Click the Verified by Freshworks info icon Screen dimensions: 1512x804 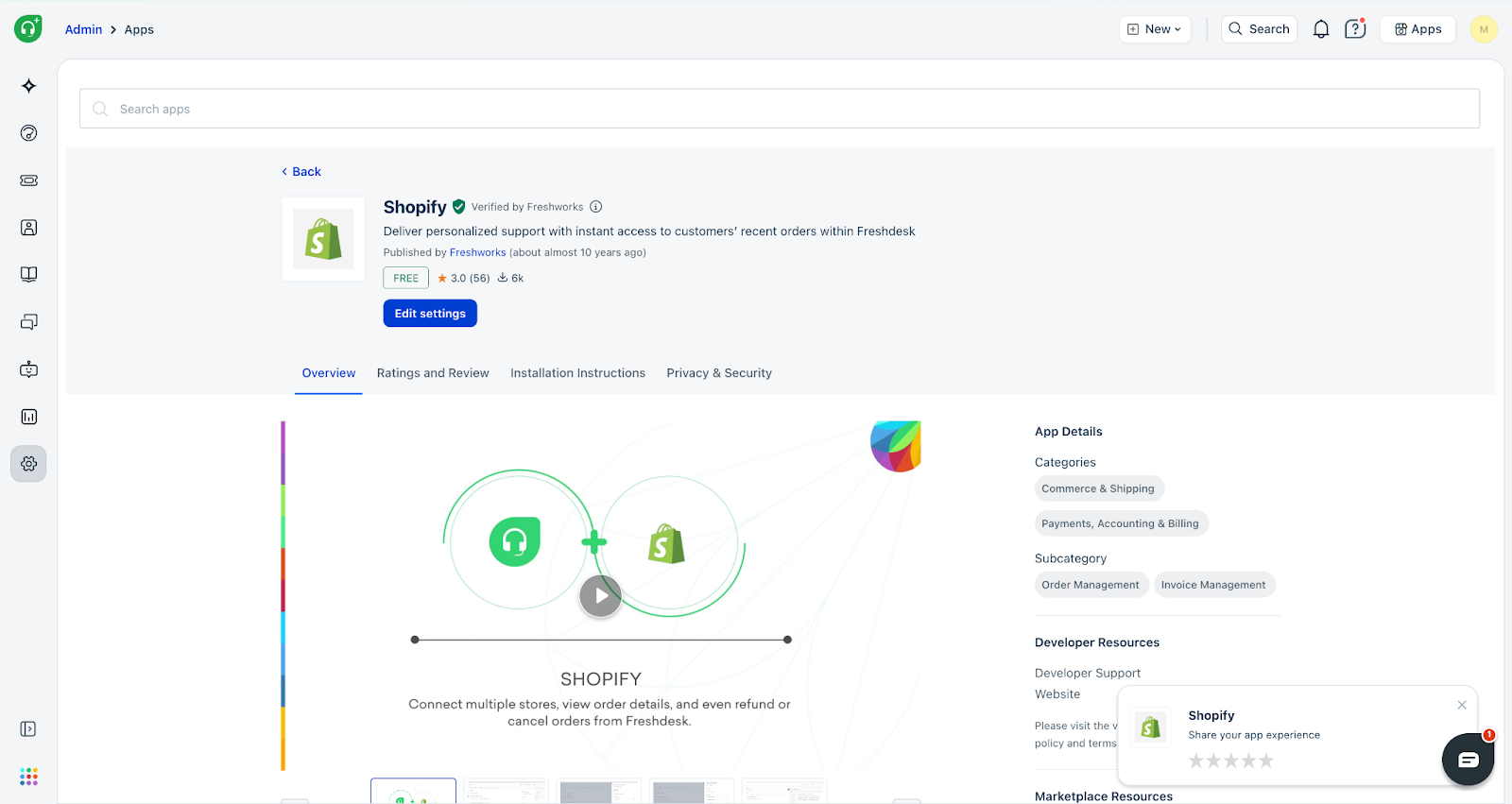tap(596, 207)
